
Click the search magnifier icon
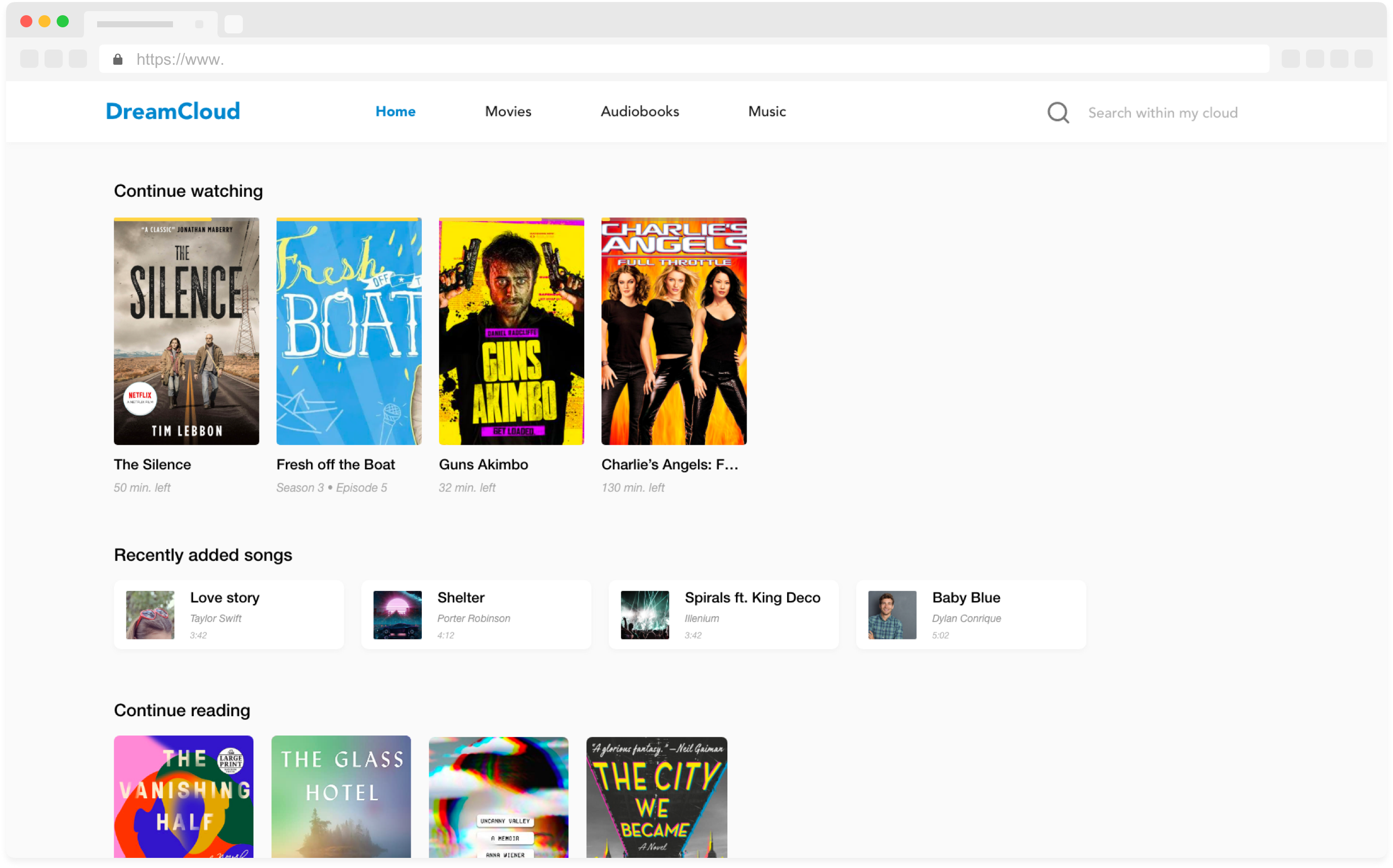pyautogui.click(x=1058, y=112)
